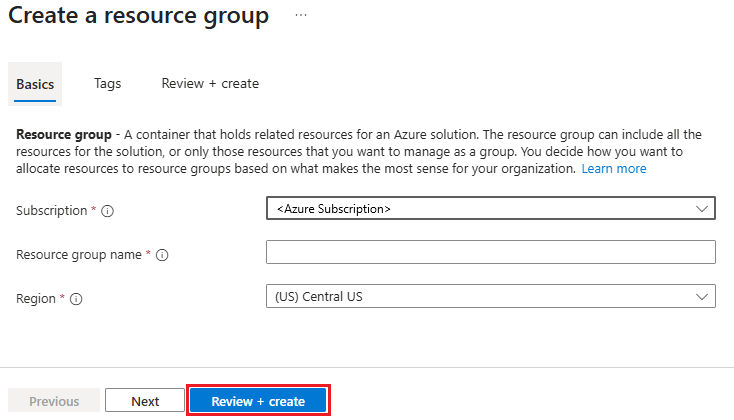The image size is (734, 420).
Task: Click the Region field label
Action: 36,298
